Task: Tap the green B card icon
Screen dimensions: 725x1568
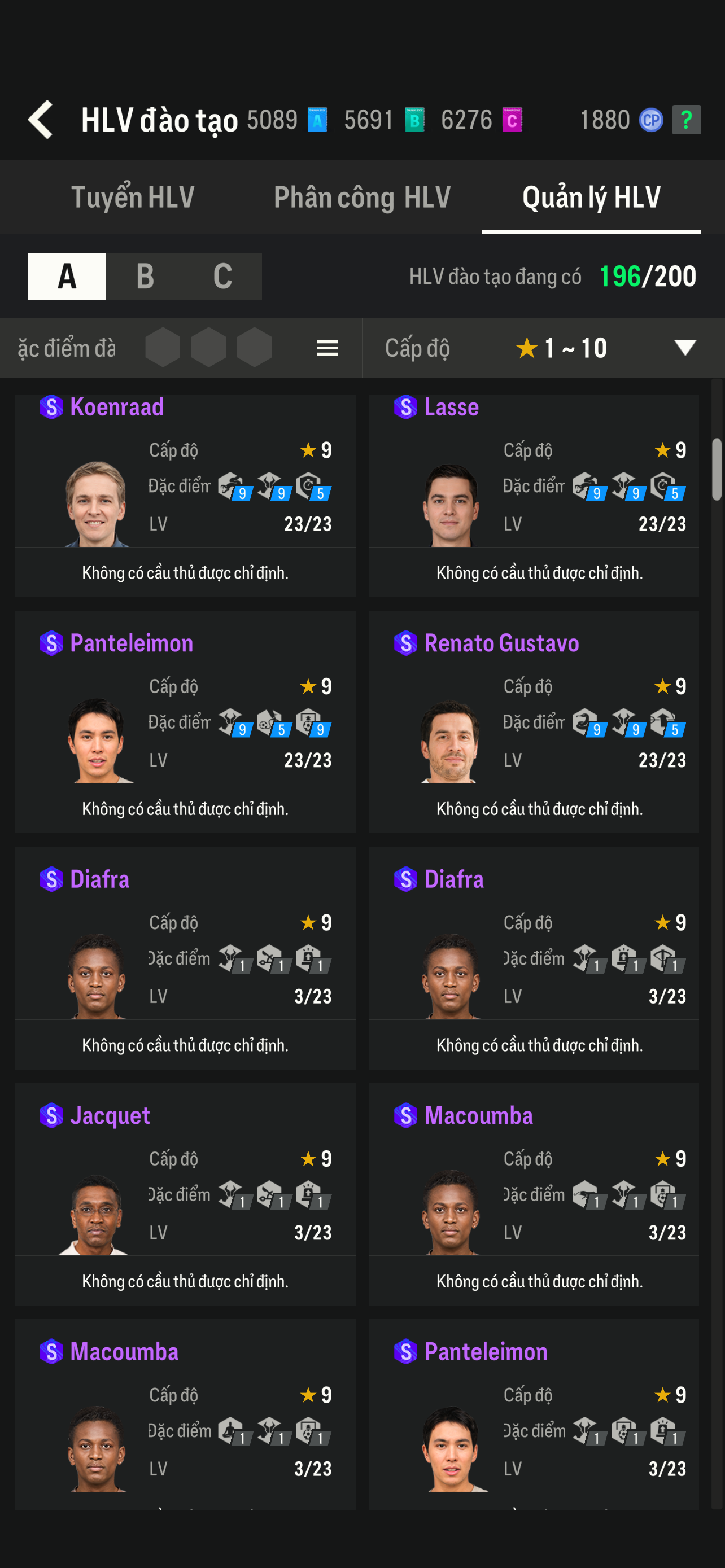Action: pos(414,120)
